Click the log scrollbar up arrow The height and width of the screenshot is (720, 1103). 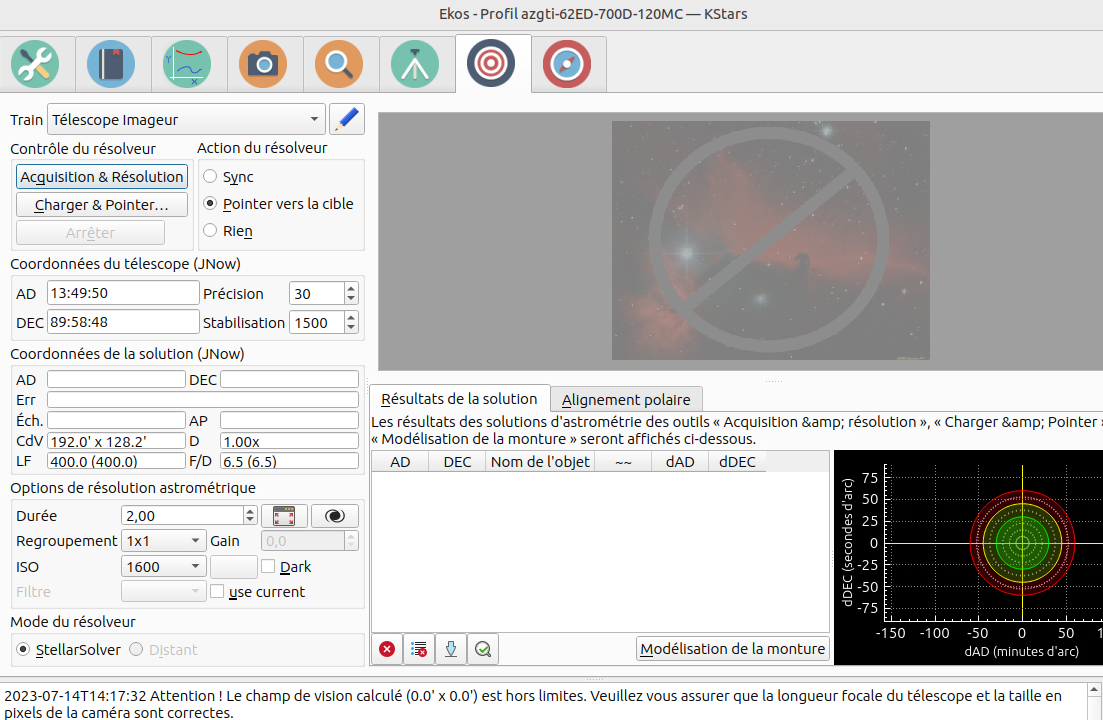(x=1095, y=690)
